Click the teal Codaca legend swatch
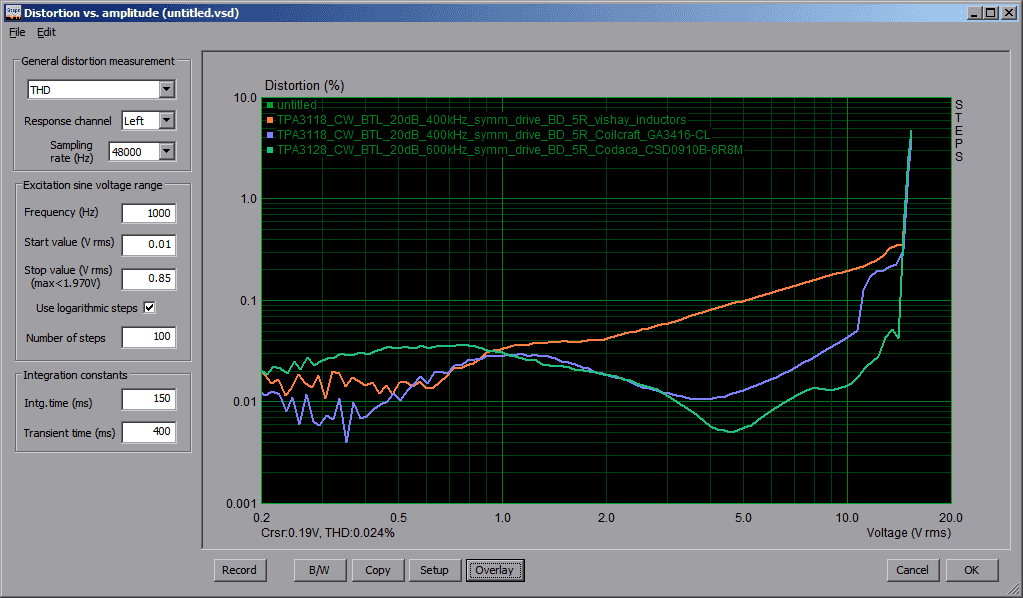Viewport: 1023px width, 598px height. tap(270, 150)
